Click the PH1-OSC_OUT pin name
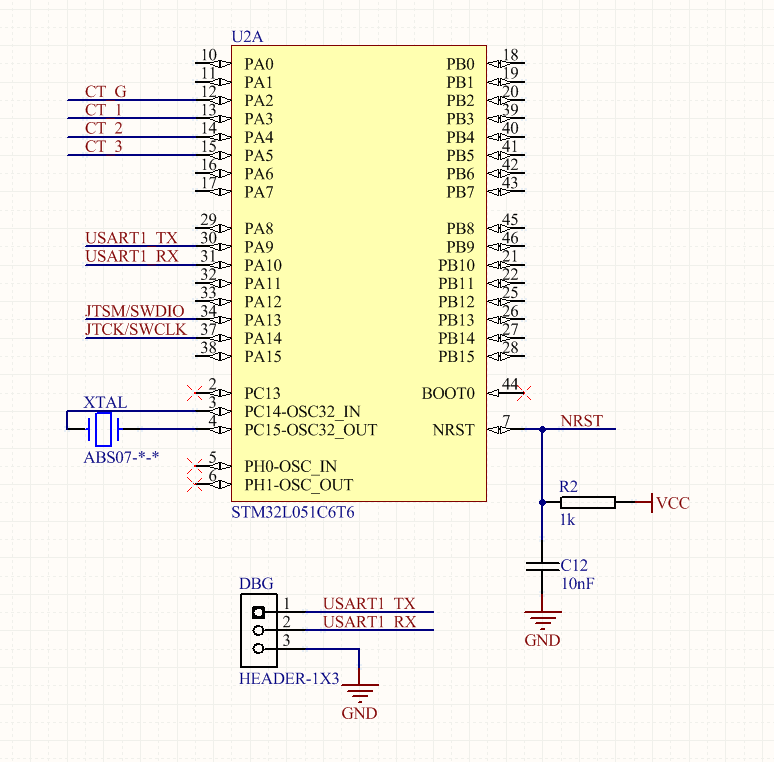Image resolution: width=774 pixels, height=762 pixels. point(299,485)
